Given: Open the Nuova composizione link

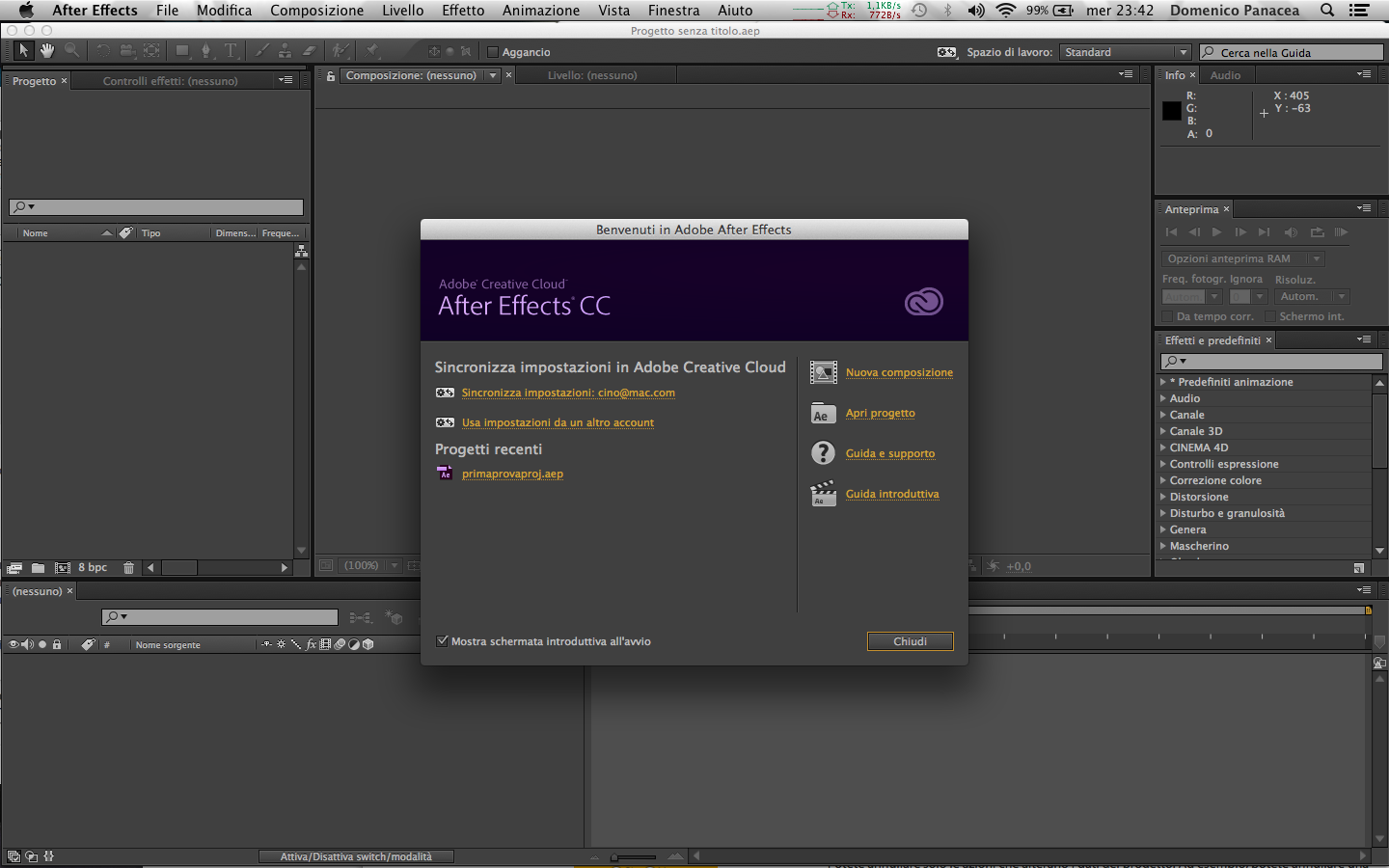Looking at the screenshot, I should coord(899,372).
